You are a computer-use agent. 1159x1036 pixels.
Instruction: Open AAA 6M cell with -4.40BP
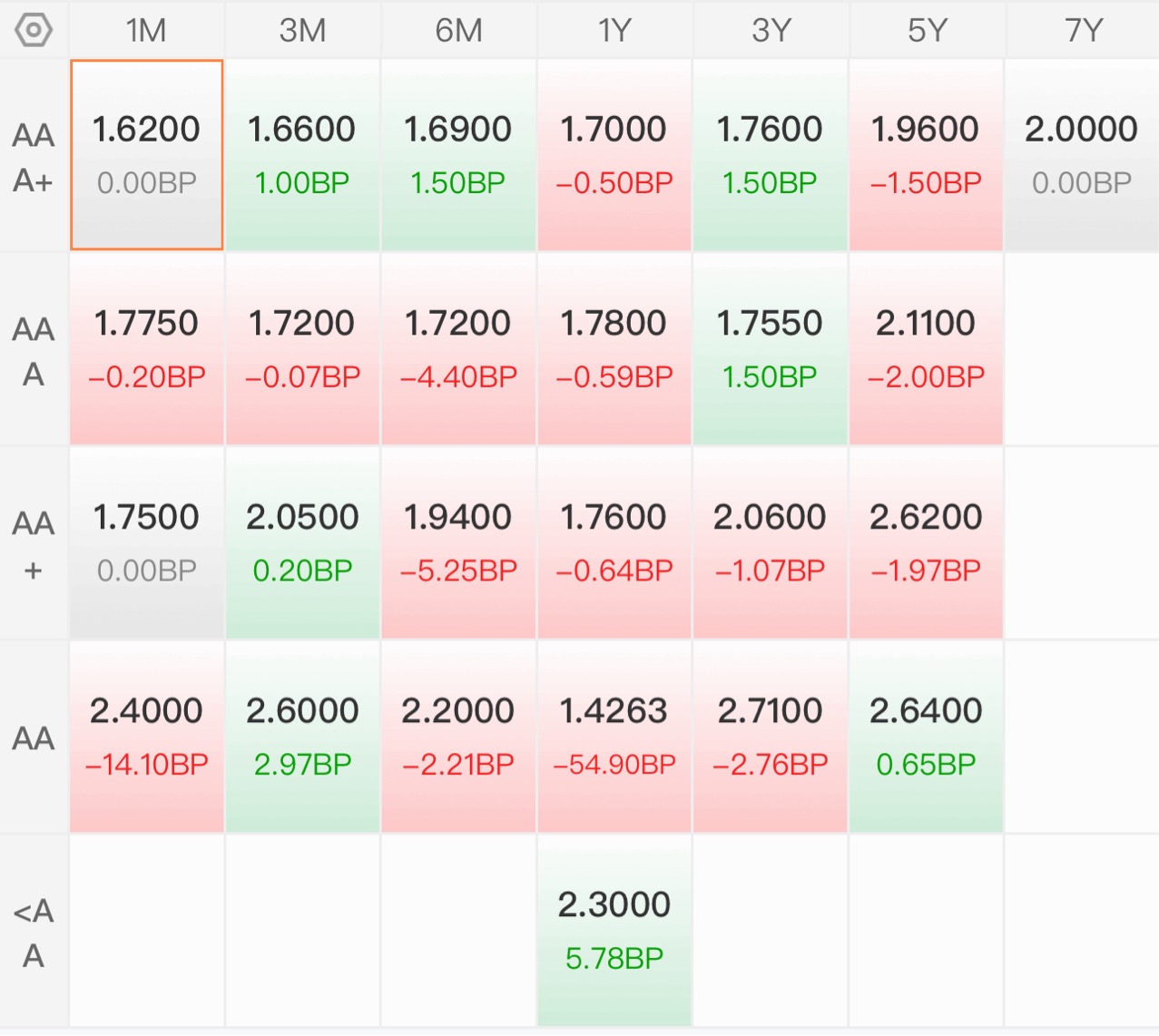tap(458, 349)
